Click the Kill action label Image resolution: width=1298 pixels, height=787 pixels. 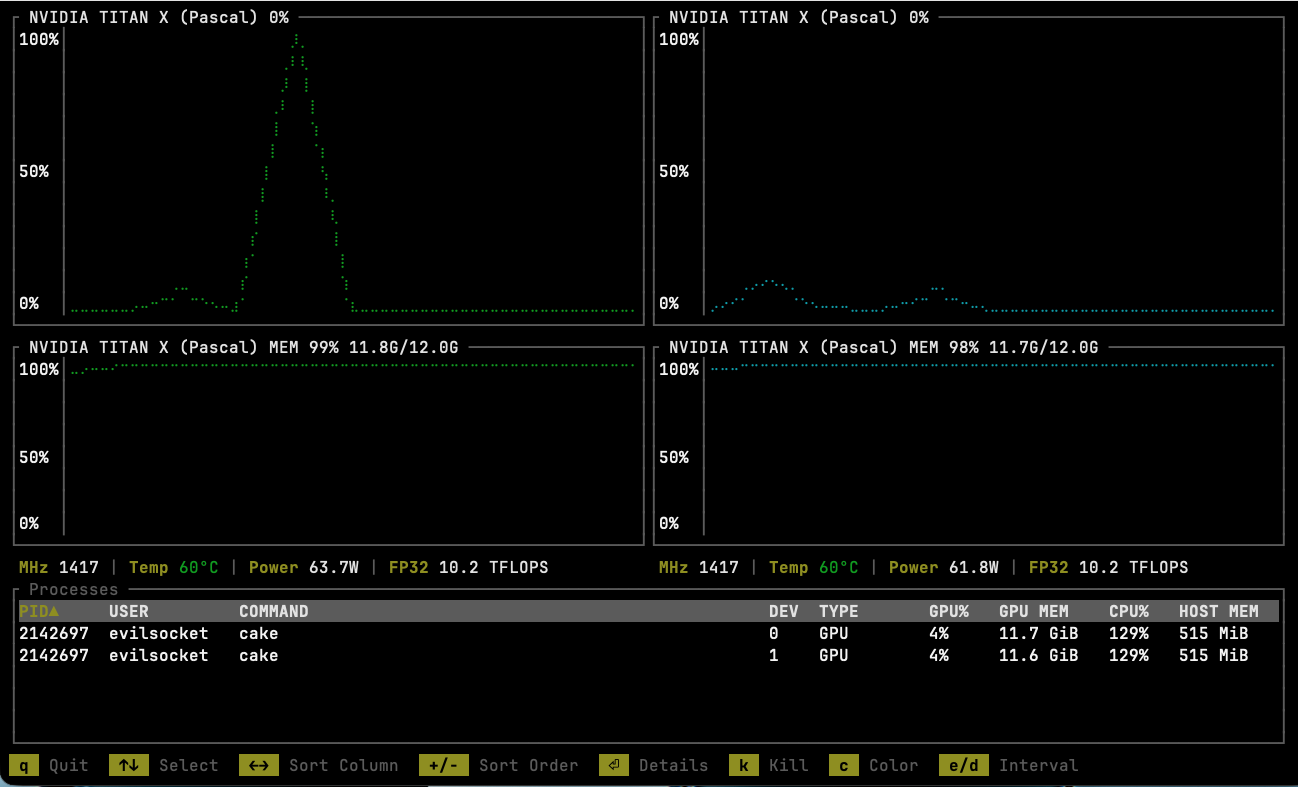click(x=788, y=765)
